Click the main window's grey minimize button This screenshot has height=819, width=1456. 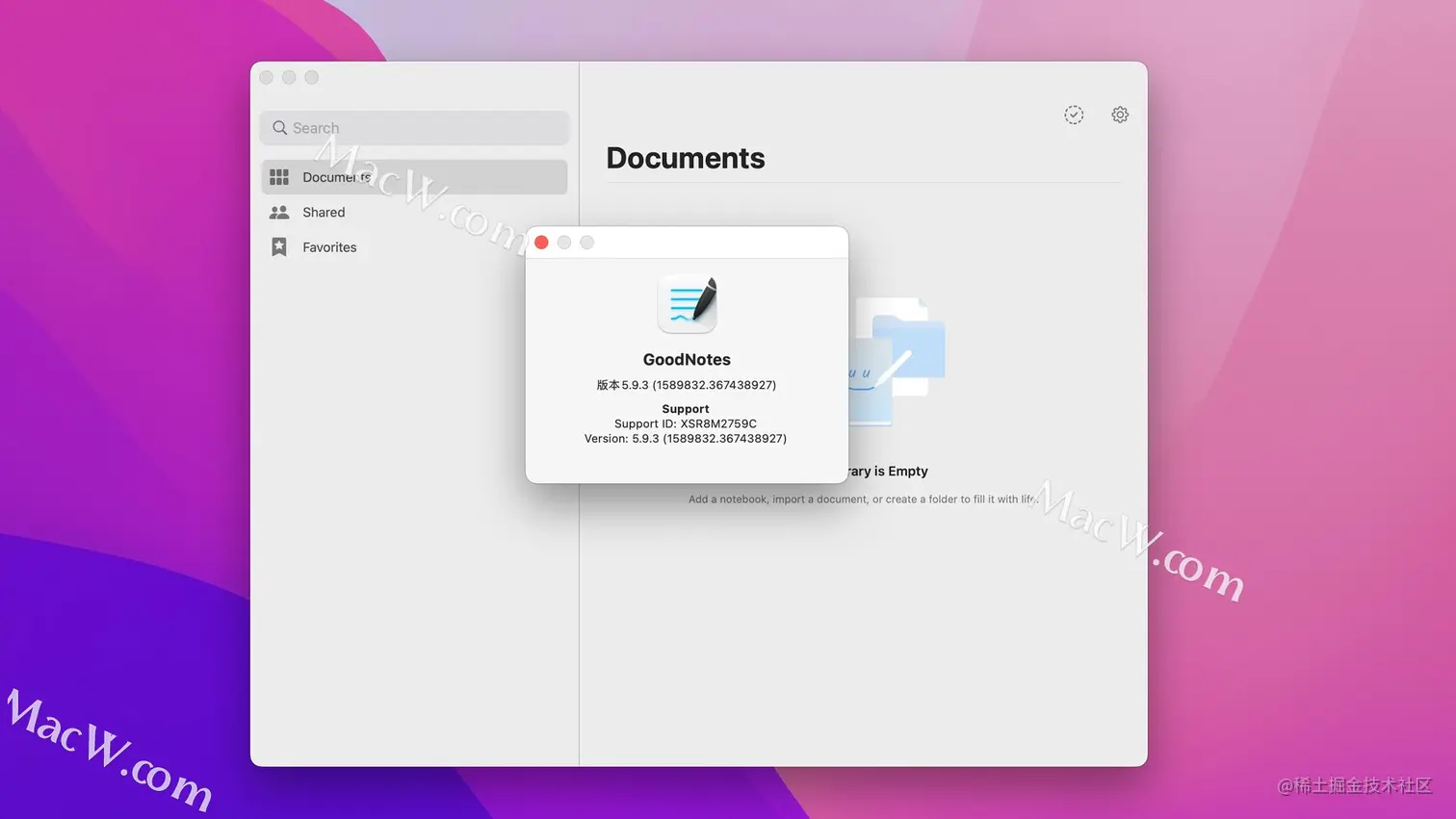click(x=289, y=77)
